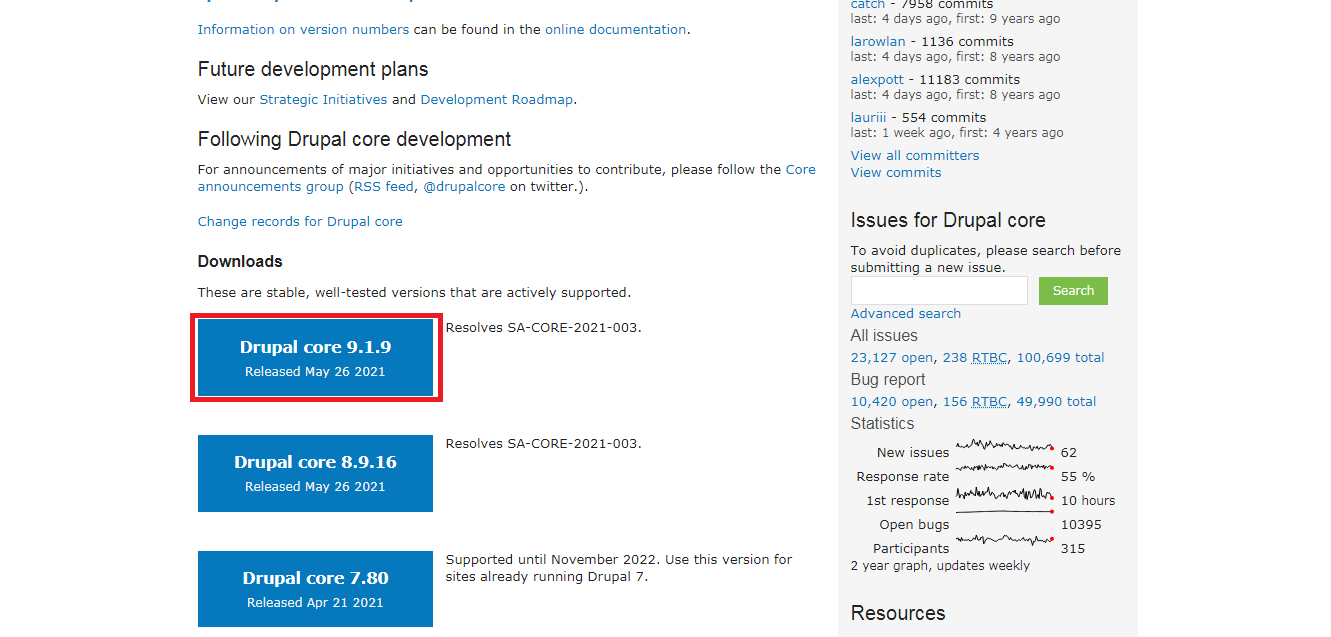Click the New issues sparkline graph
The image size is (1331, 637).
coord(1005,446)
